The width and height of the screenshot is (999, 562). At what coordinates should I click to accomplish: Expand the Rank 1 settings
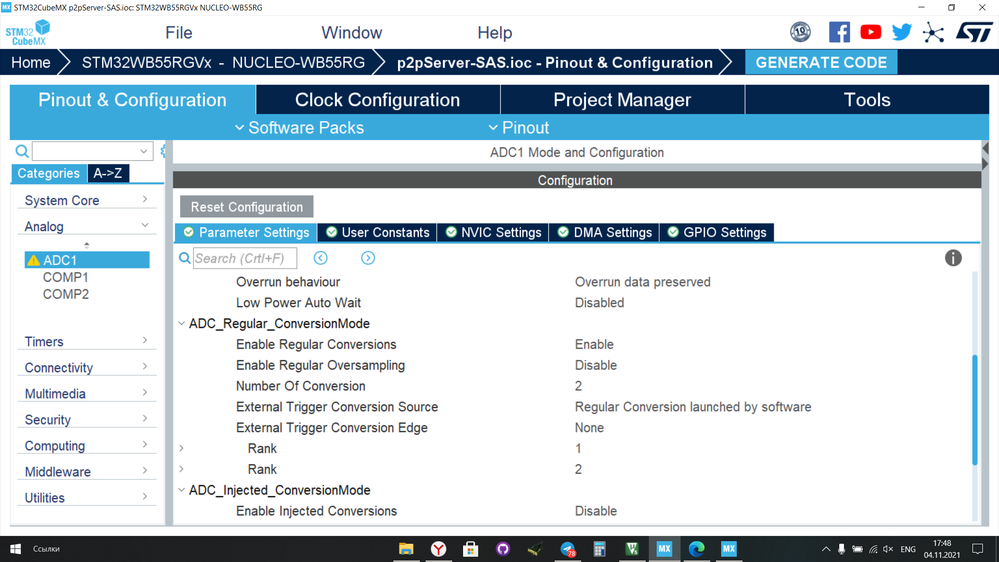tap(182, 449)
